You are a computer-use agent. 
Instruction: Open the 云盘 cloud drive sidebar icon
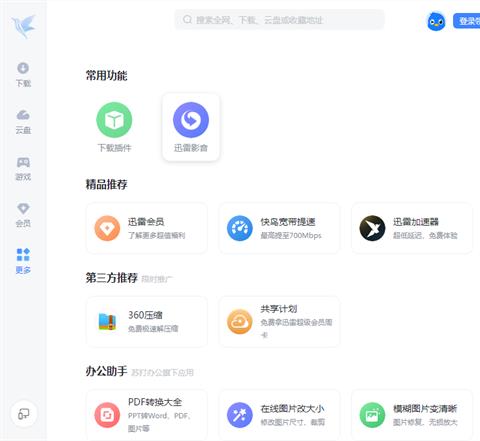click(23, 122)
